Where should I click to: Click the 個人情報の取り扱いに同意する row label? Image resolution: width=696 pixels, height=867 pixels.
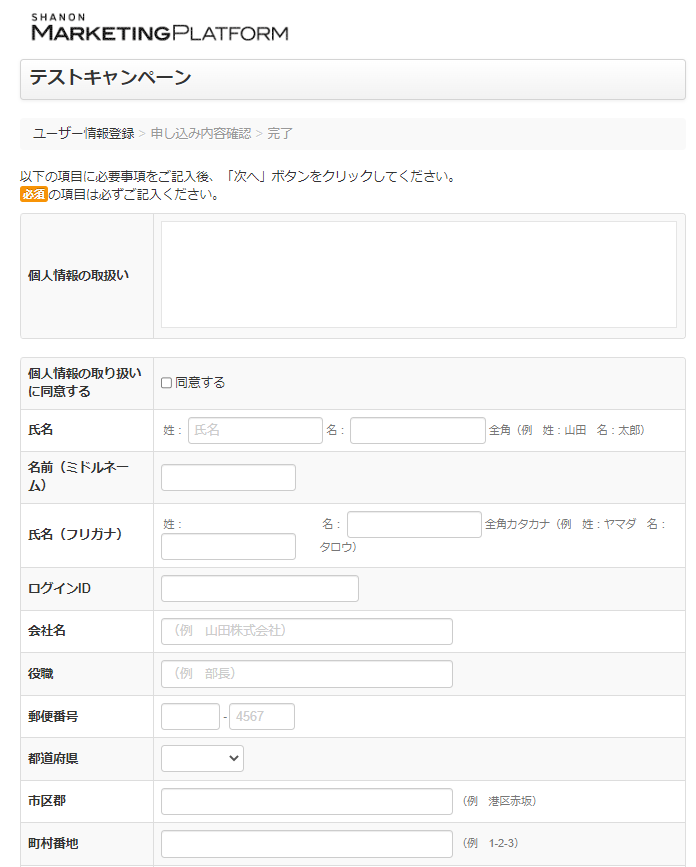pos(85,383)
